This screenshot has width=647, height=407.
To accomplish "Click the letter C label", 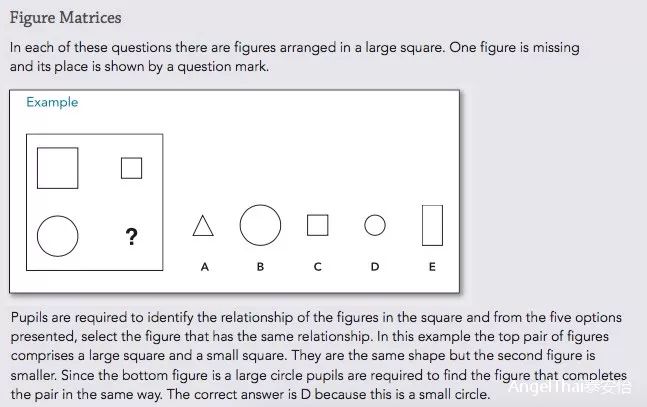I will [x=317, y=267].
